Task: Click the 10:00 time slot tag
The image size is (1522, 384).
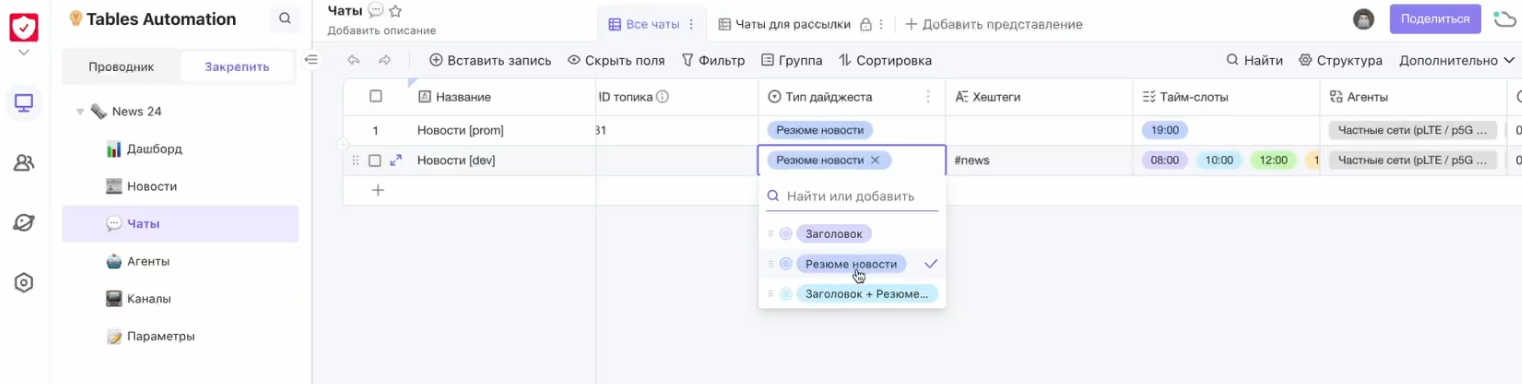Action: point(1219,160)
